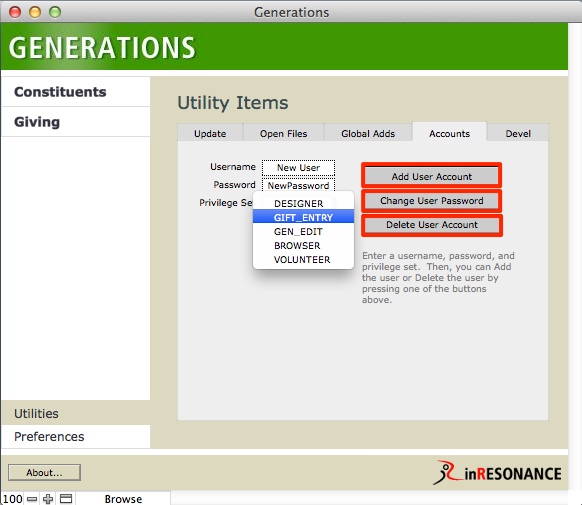582x505 pixels.
Task: Click the Username field with New User
Action: point(298,168)
